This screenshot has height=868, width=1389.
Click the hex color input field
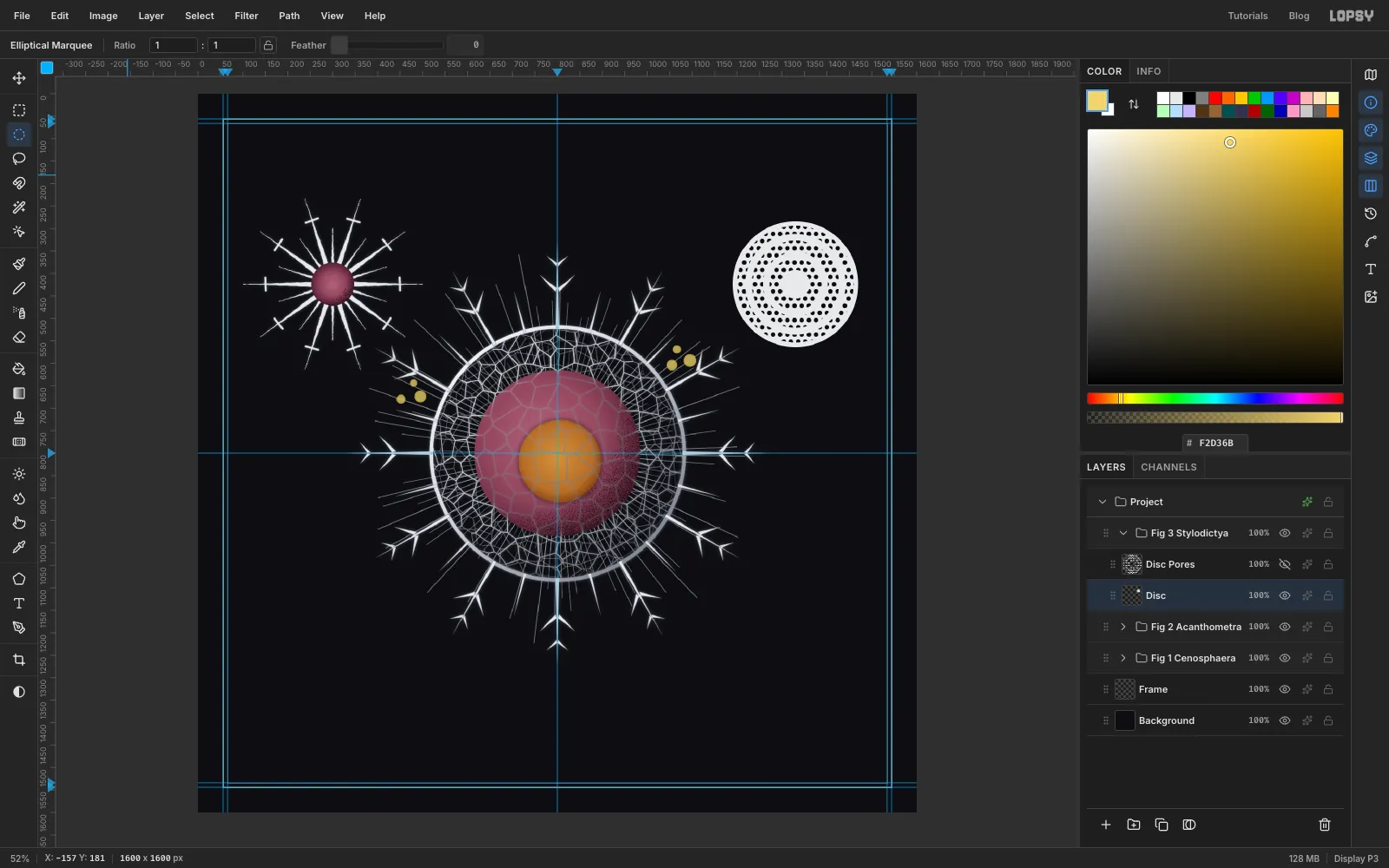pyautogui.click(x=1216, y=443)
